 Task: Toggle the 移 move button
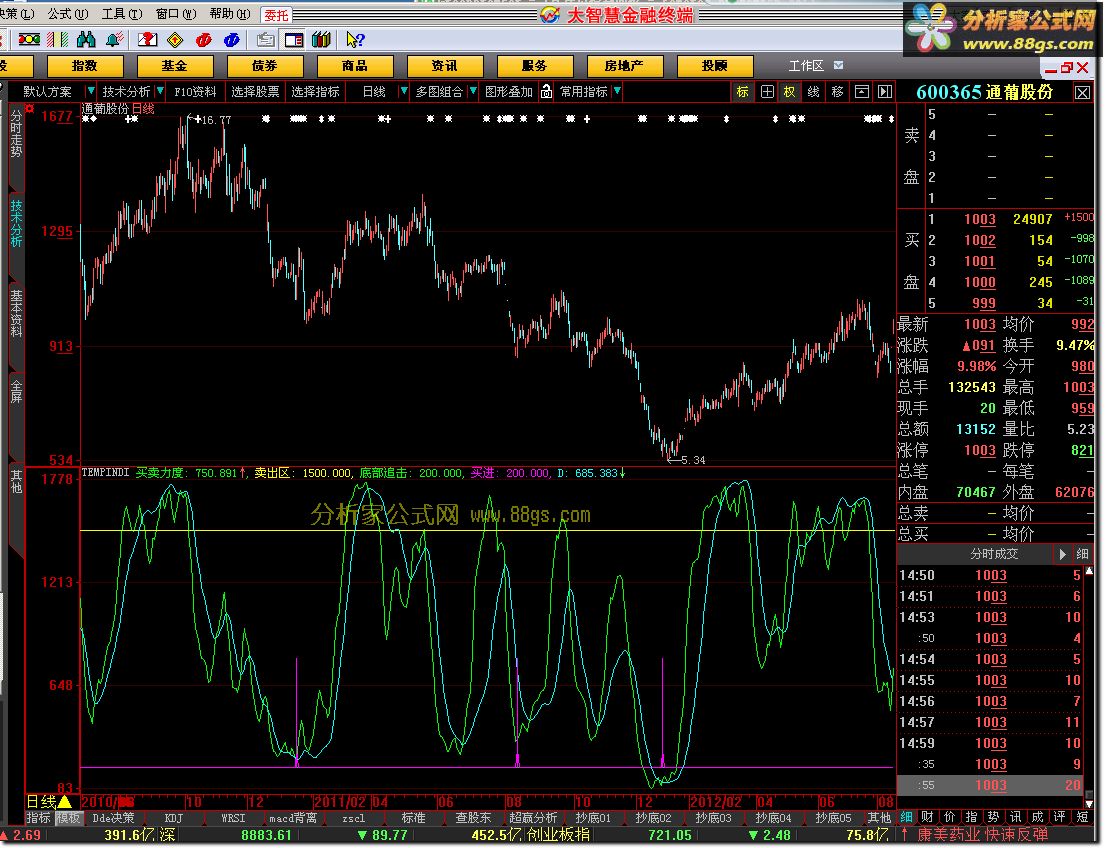click(x=837, y=92)
